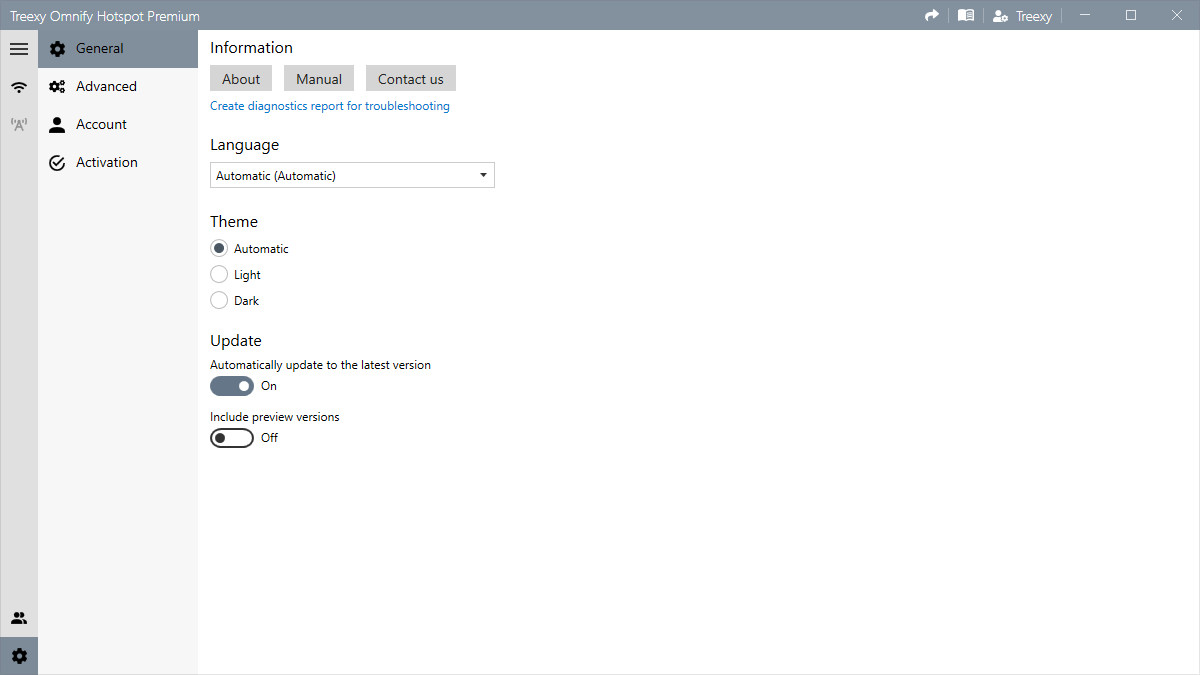The width and height of the screenshot is (1200, 675).
Task: Open the connected clients panel icon
Action: point(18,617)
